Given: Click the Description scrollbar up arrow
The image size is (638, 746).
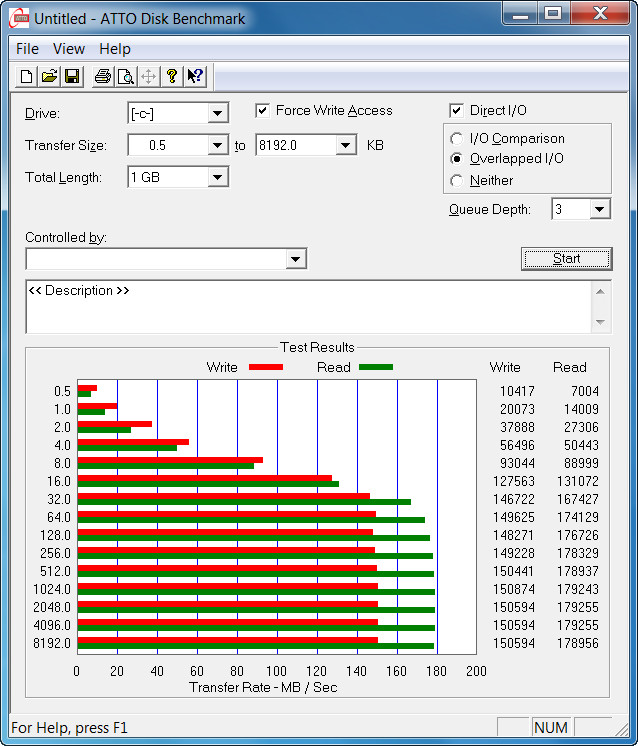Looking at the screenshot, I should tap(600, 292).
